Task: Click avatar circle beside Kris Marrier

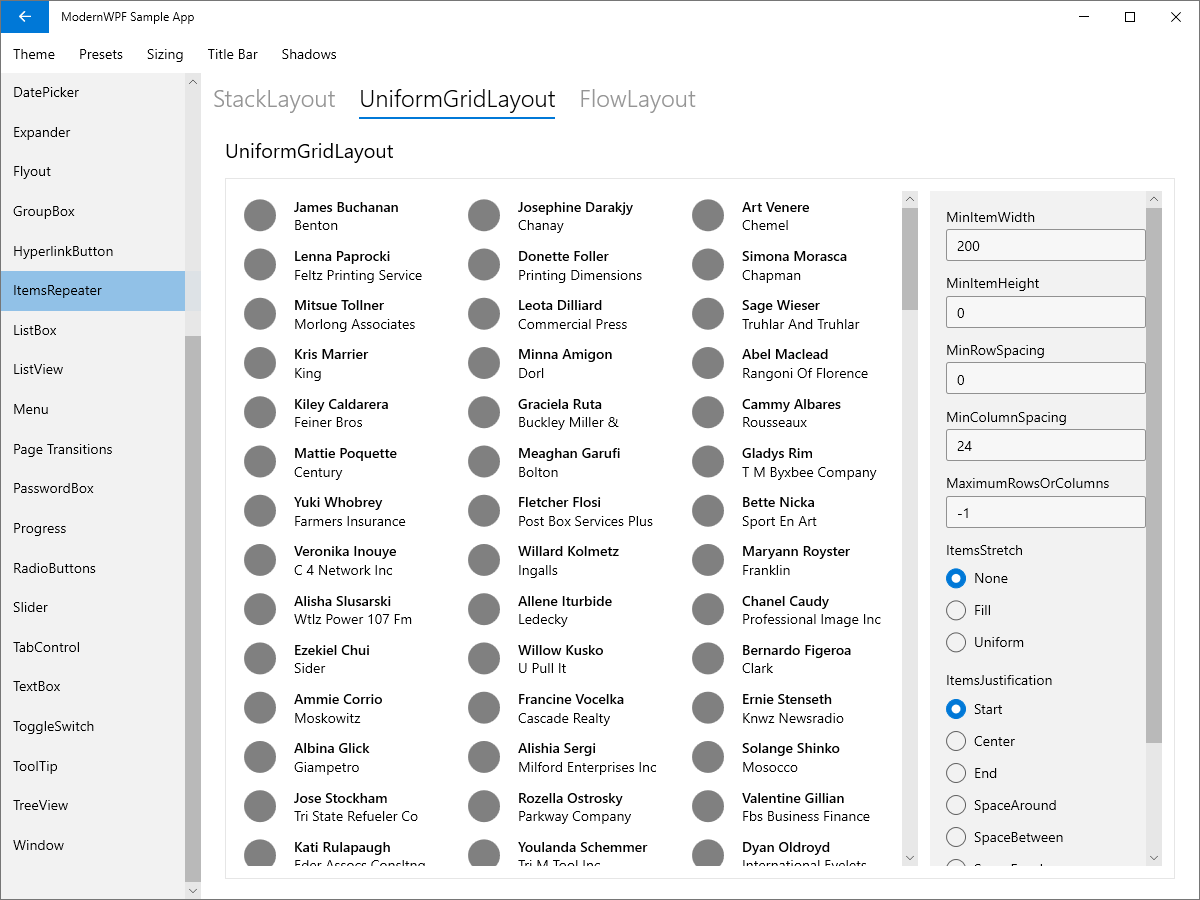Action: click(260, 363)
